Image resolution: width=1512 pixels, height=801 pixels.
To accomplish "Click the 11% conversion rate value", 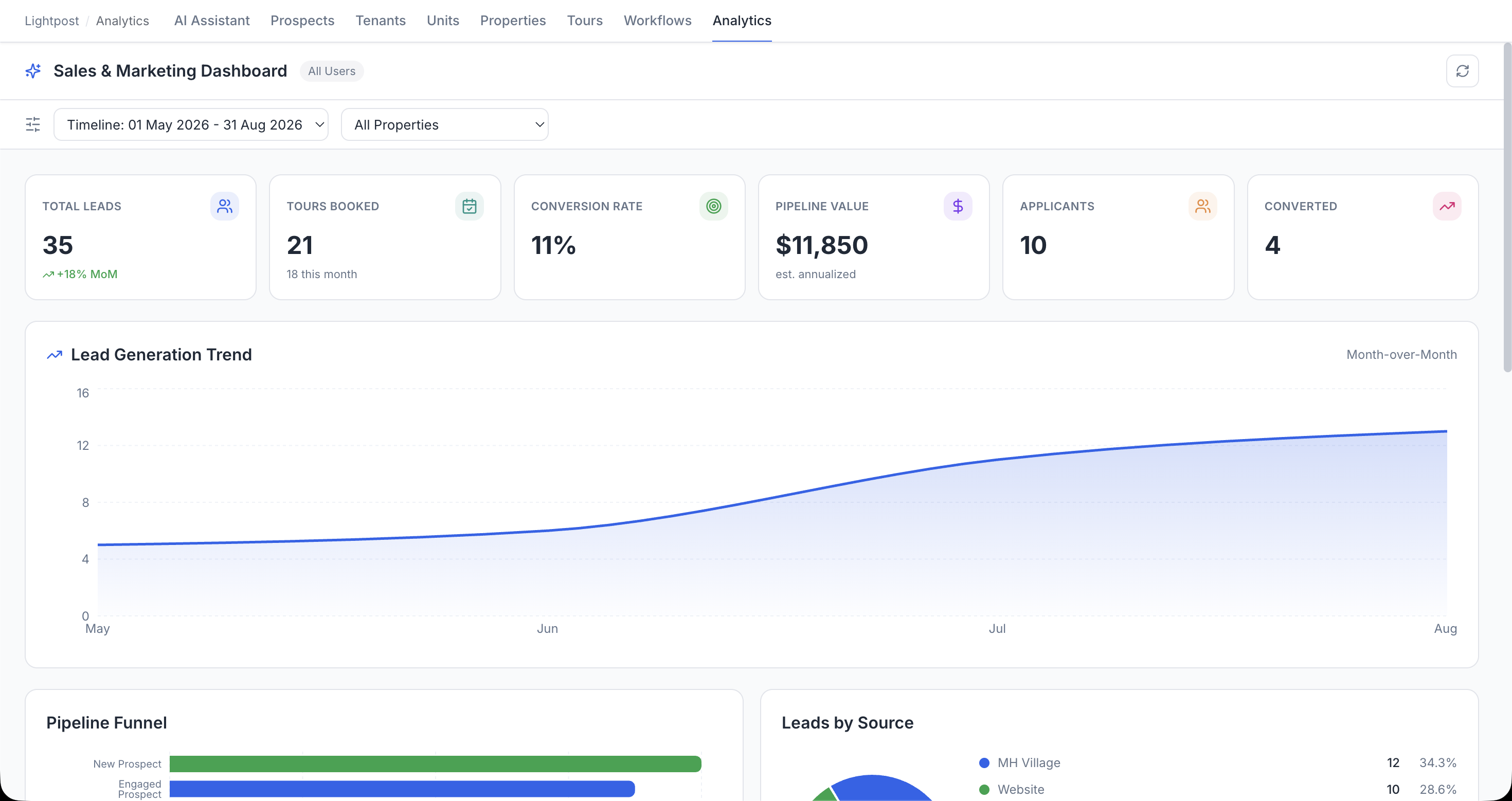I will pyautogui.click(x=553, y=245).
